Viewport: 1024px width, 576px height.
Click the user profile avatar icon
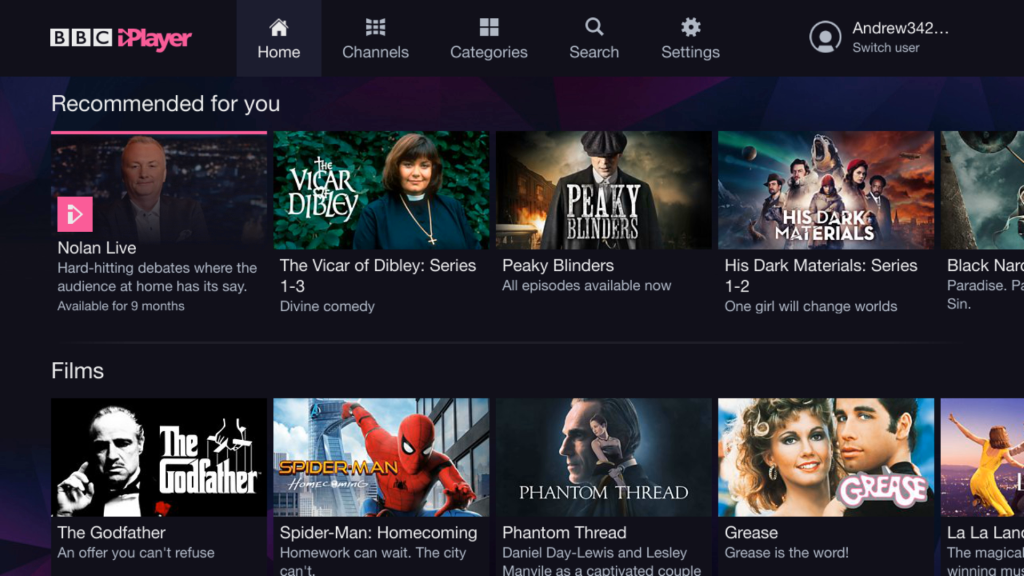coord(825,37)
